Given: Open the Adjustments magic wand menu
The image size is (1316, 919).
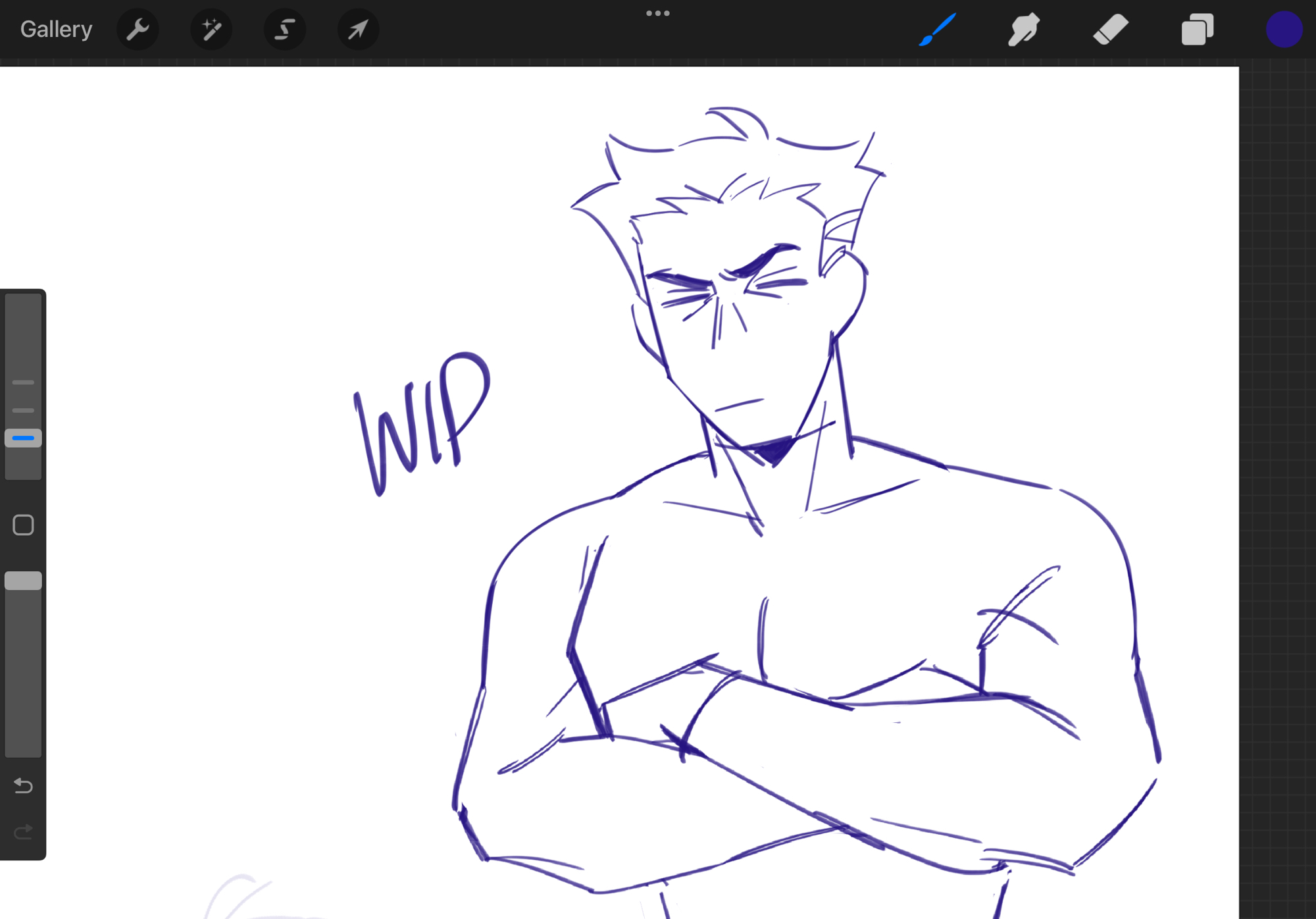Looking at the screenshot, I should click(x=211, y=30).
